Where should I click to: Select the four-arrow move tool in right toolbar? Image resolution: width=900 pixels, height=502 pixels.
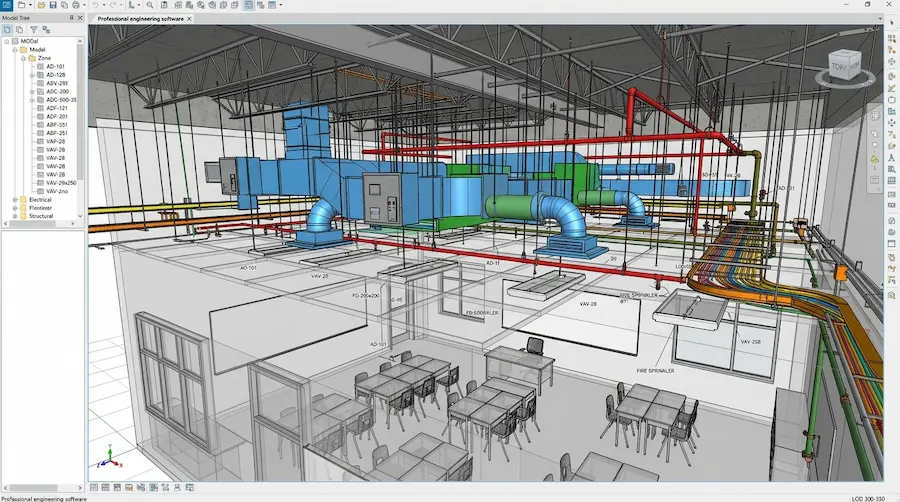click(891, 123)
